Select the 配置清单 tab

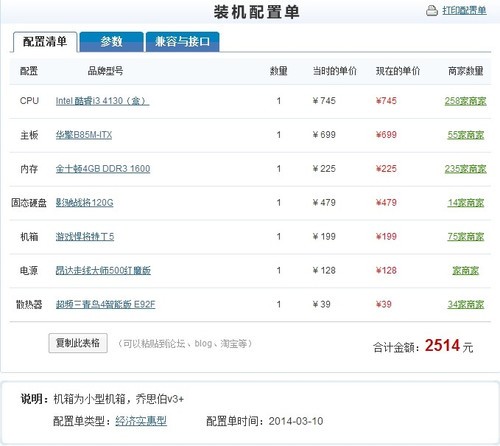45,42
